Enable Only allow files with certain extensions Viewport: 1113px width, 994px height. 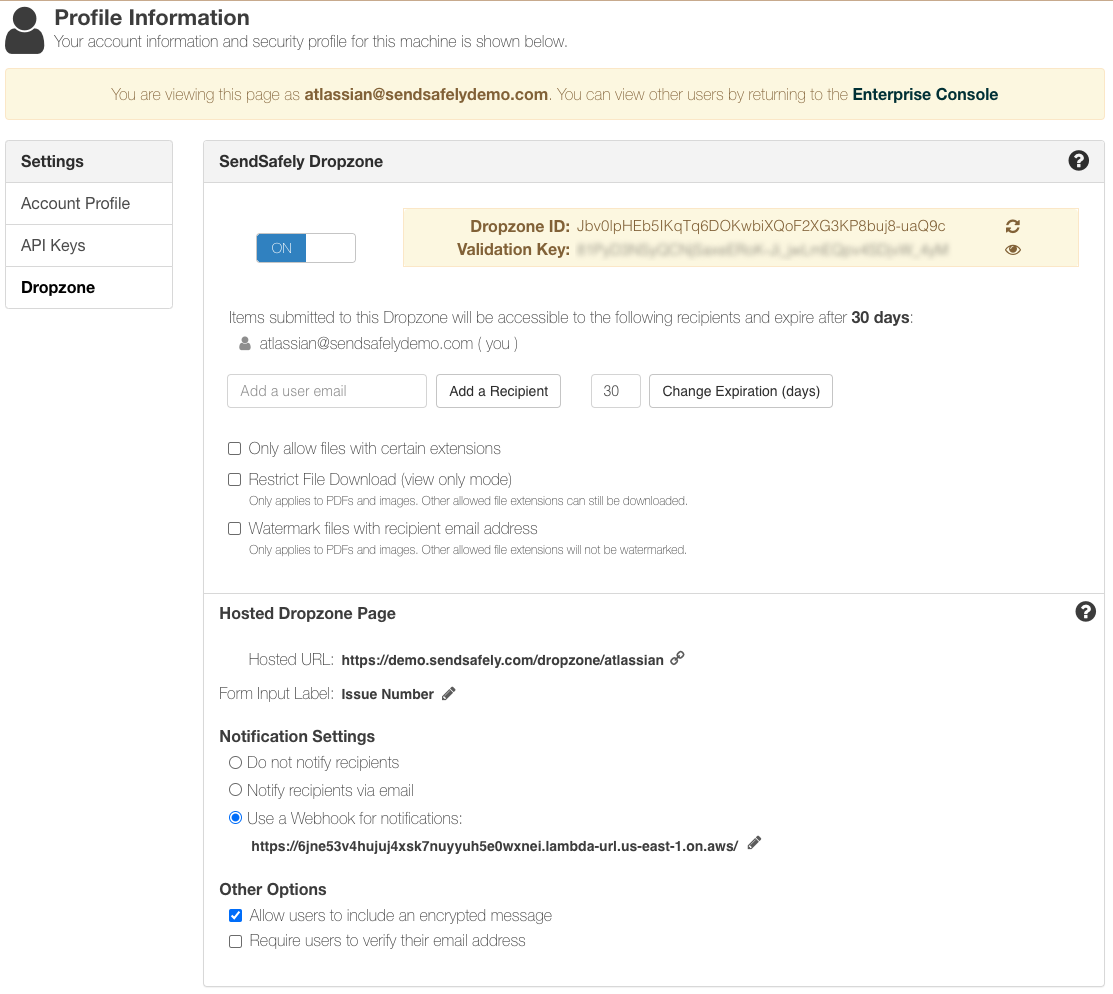pos(234,449)
